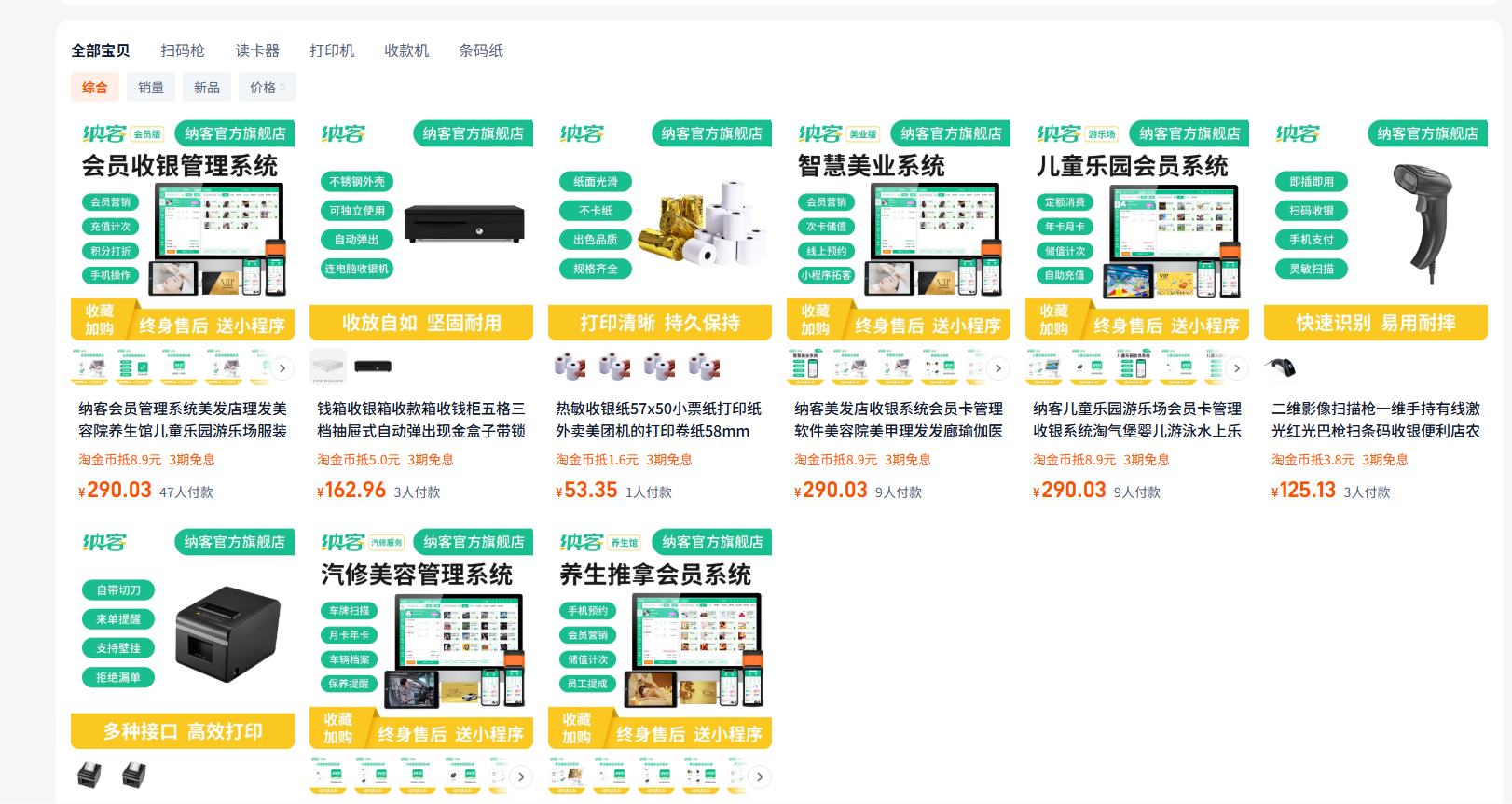The height and width of the screenshot is (804, 1512).
Task: Switch to the 扫码枪 category tab
Action: point(183,50)
